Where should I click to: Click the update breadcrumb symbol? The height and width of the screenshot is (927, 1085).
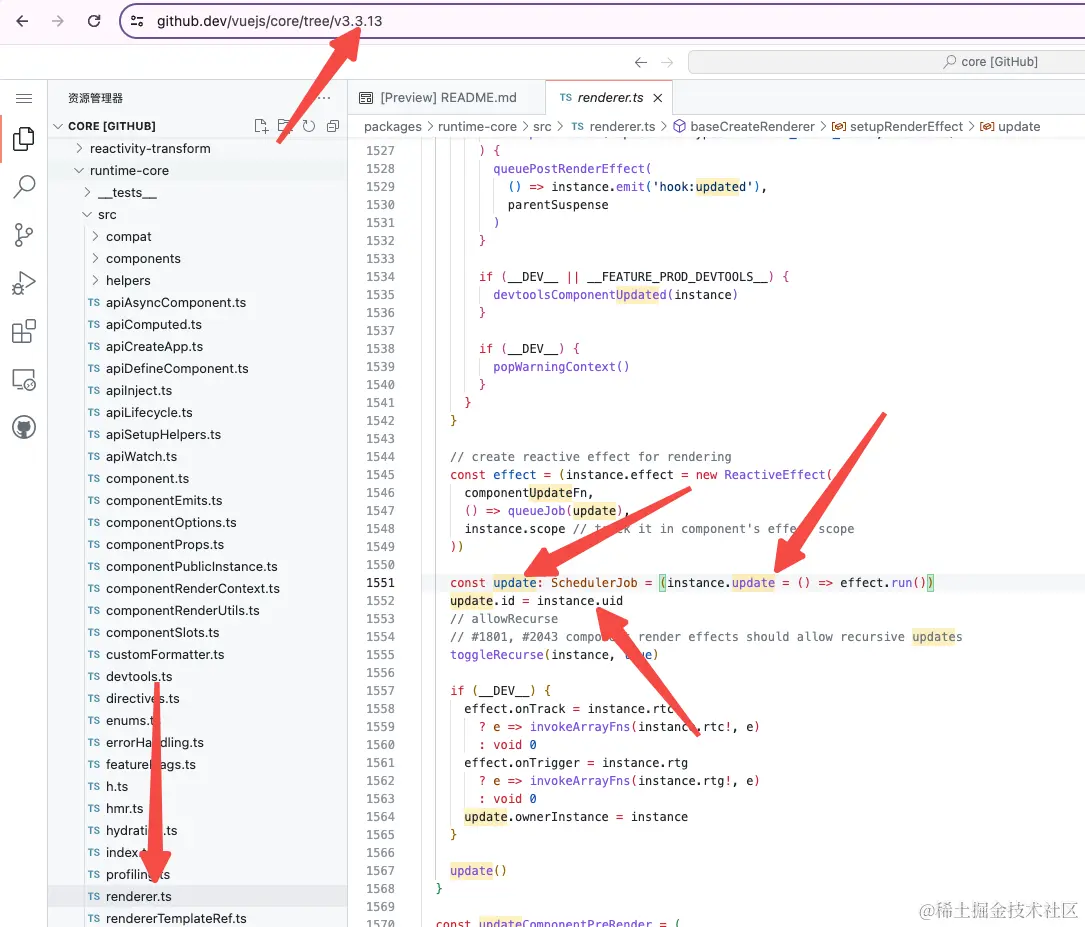[x=1019, y=127]
